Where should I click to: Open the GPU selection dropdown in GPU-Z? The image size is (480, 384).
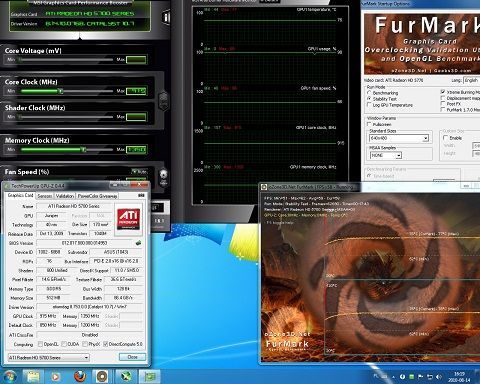pyautogui.click(x=49, y=357)
